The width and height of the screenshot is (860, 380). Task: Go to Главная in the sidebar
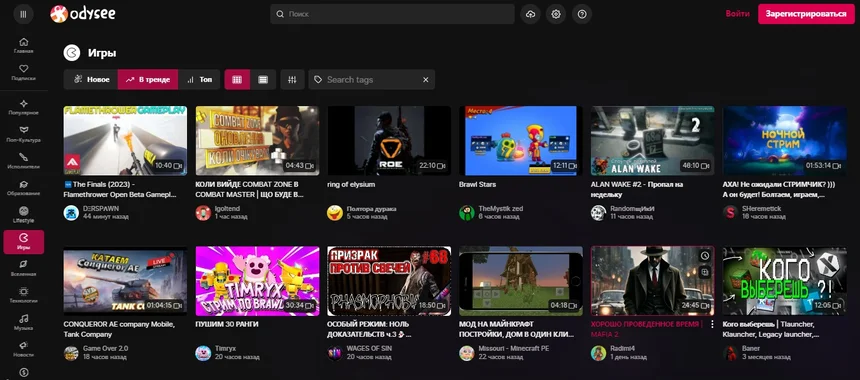(24, 46)
